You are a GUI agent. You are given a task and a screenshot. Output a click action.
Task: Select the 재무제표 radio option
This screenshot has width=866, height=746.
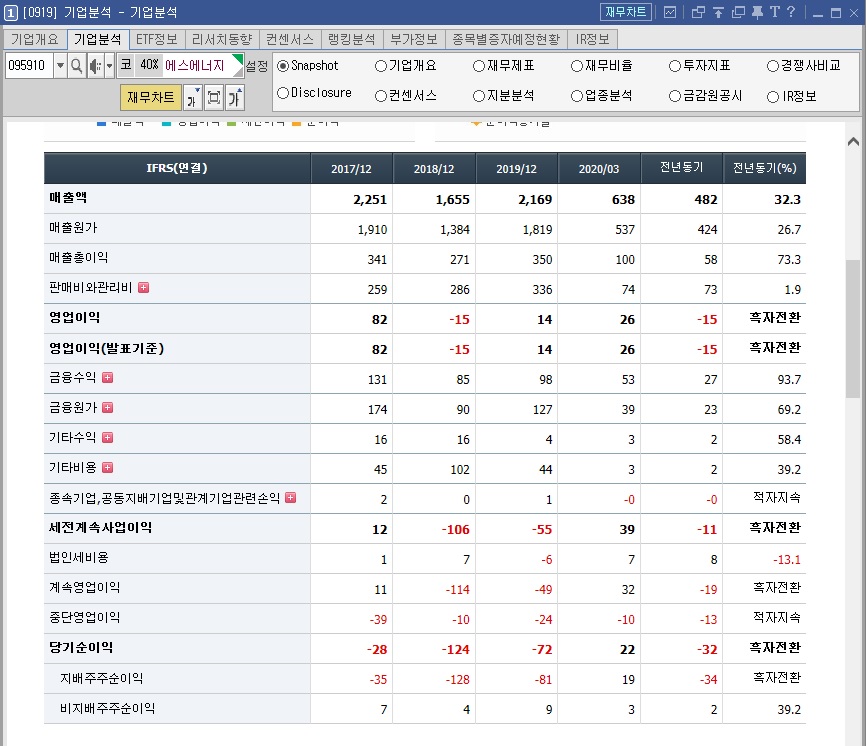coord(479,66)
